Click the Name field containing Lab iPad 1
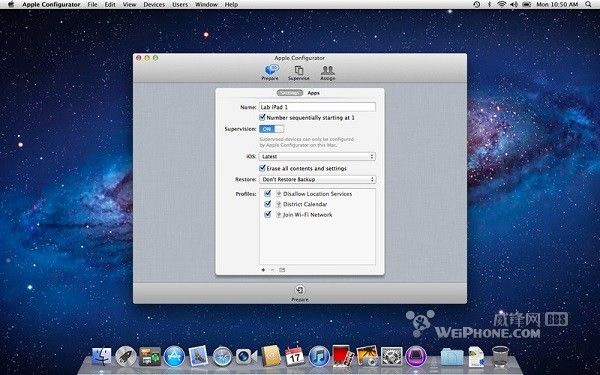 point(317,107)
